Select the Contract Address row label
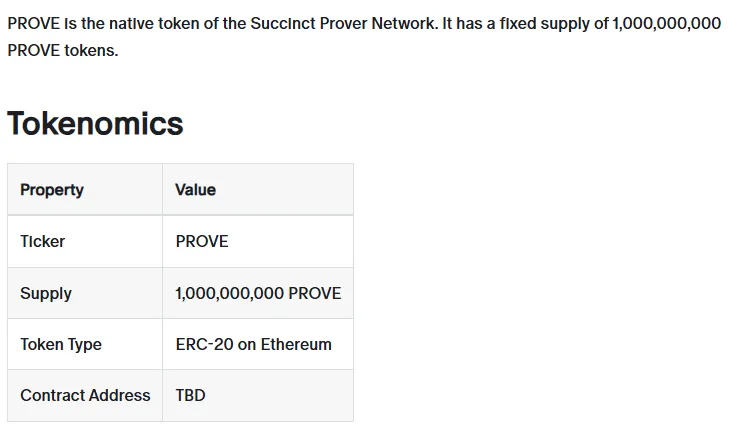The width and height of the screenshot is (749, 439). click(85, 395)
